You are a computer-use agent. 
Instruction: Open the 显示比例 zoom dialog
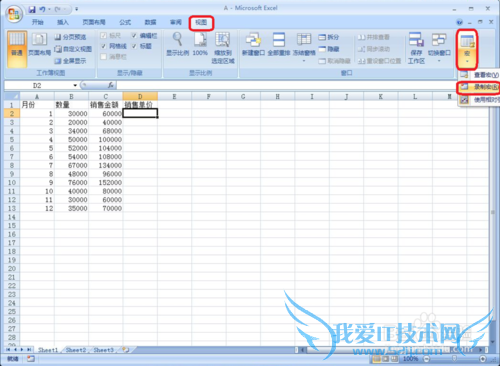click(177, 44)
